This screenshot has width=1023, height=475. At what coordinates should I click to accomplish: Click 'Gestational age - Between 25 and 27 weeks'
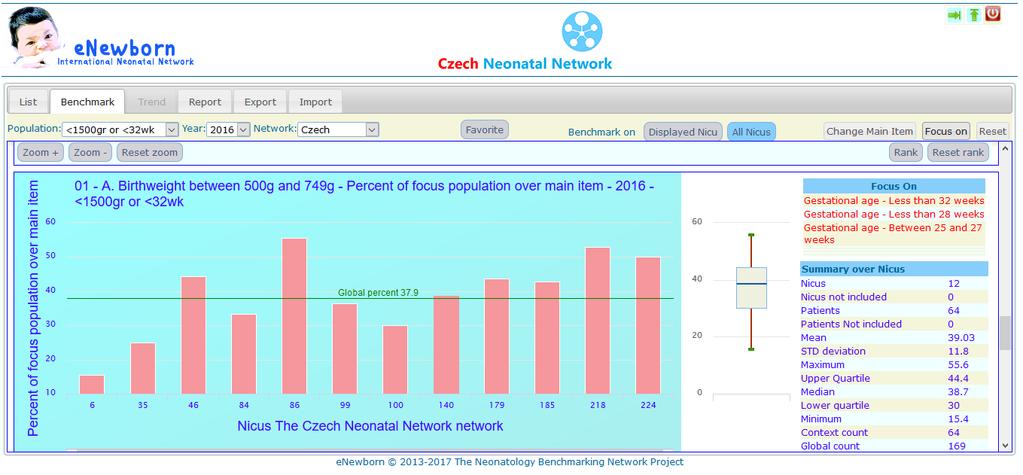click(x=894, y=234)
